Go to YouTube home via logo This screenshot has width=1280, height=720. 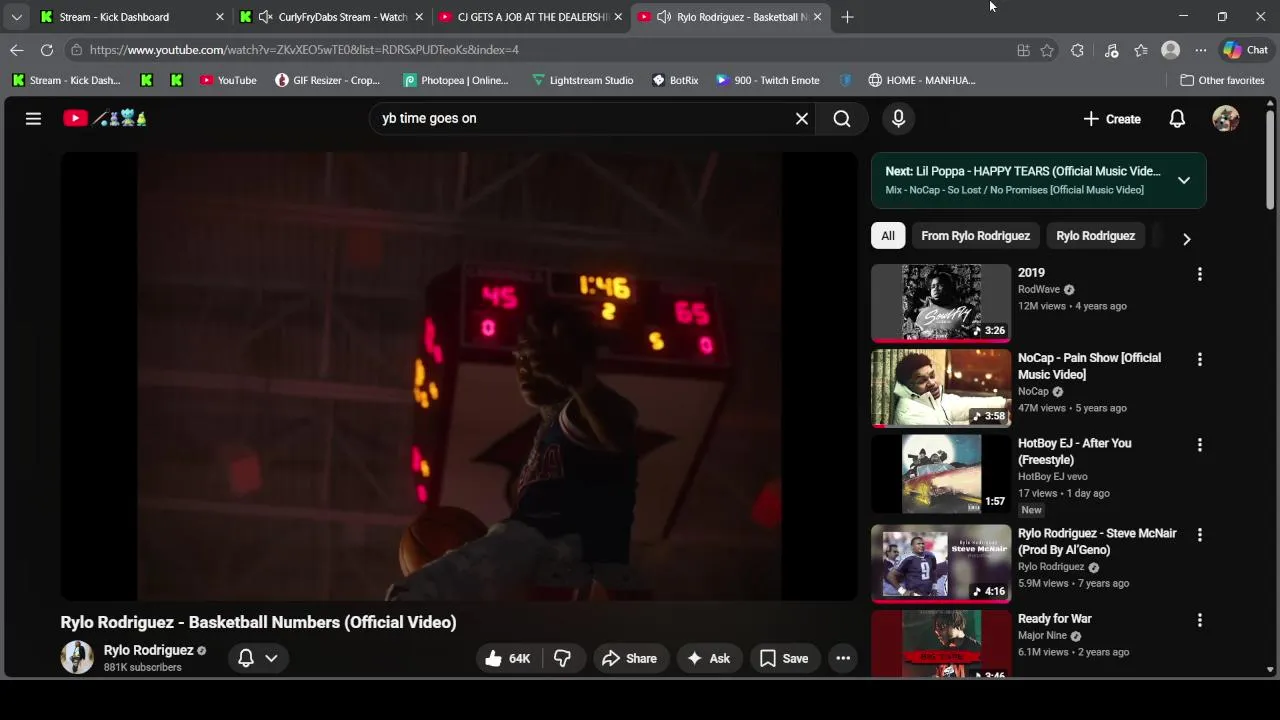[105, 118]
